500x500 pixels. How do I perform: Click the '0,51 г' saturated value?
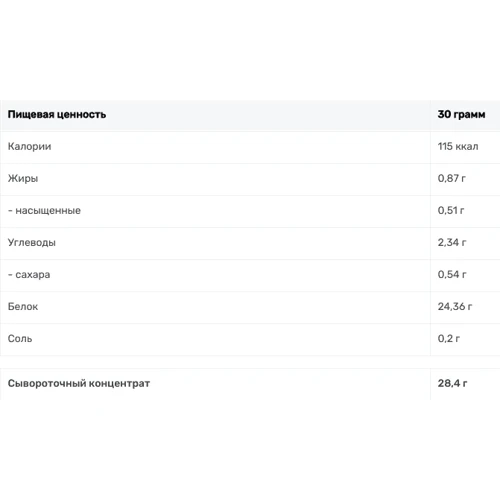[451, 210]
